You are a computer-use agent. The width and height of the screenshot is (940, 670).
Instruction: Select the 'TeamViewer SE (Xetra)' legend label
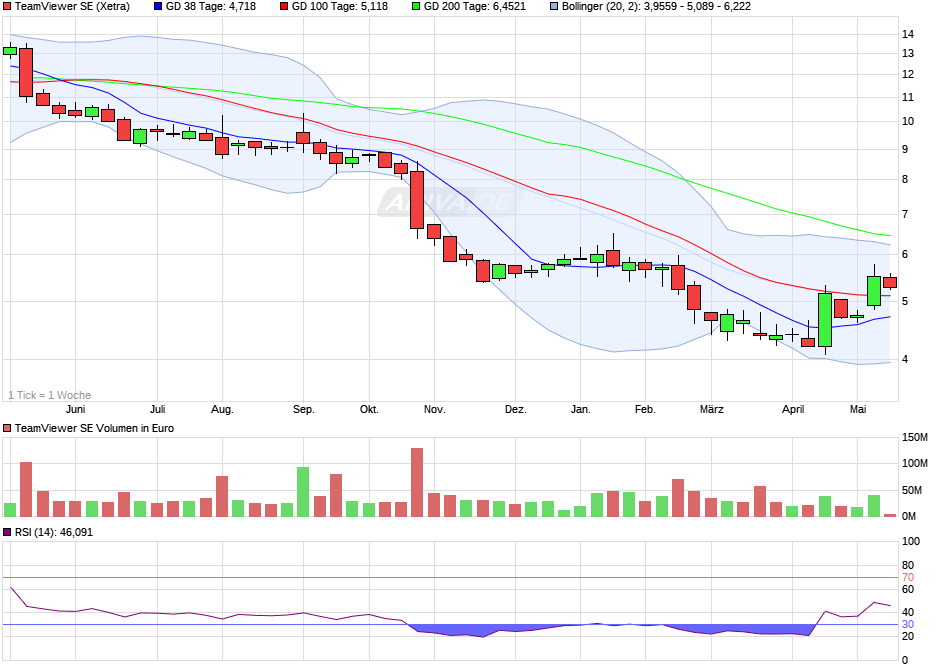pos(72,7)
